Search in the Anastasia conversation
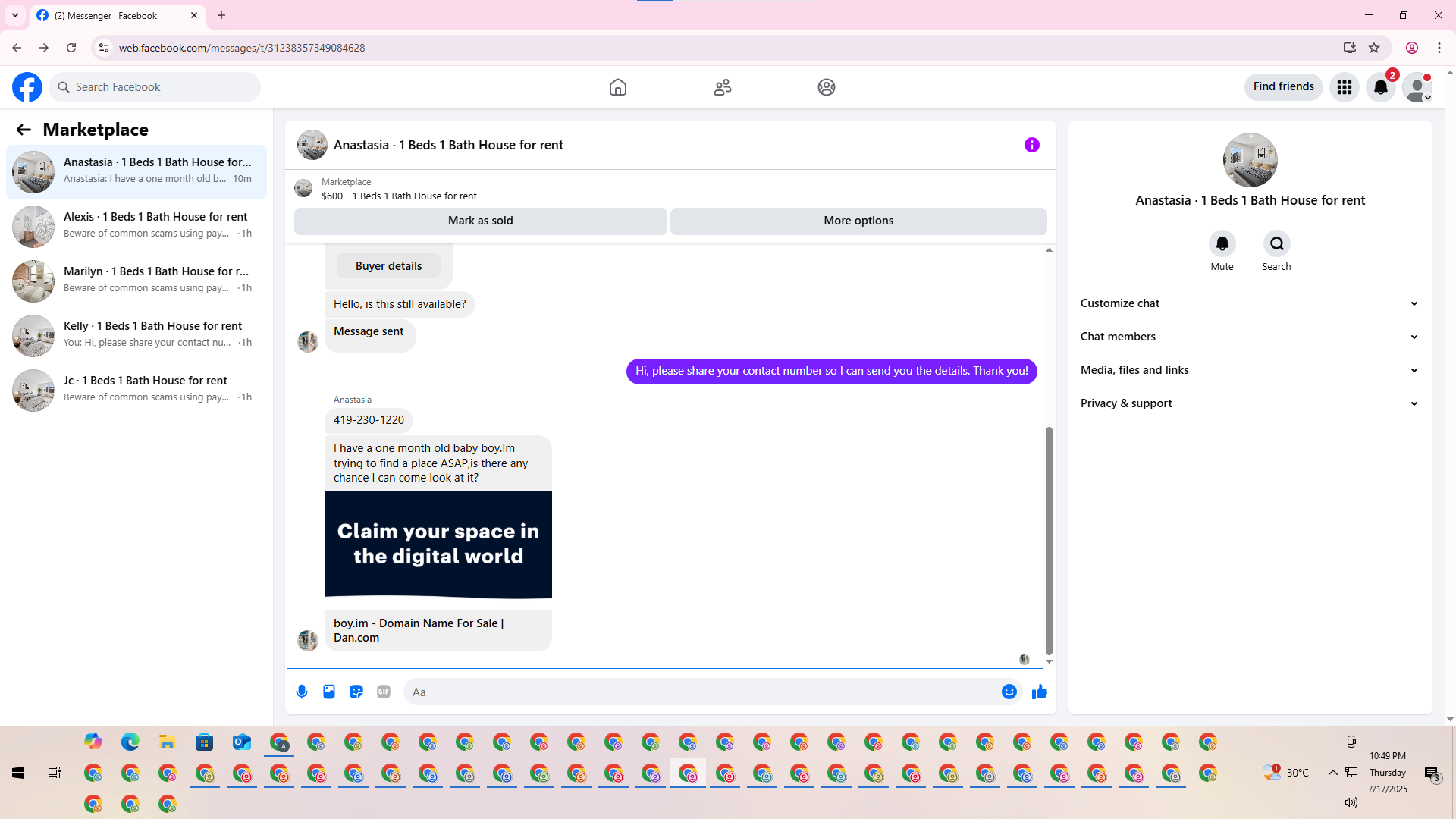 point(1276,243)
